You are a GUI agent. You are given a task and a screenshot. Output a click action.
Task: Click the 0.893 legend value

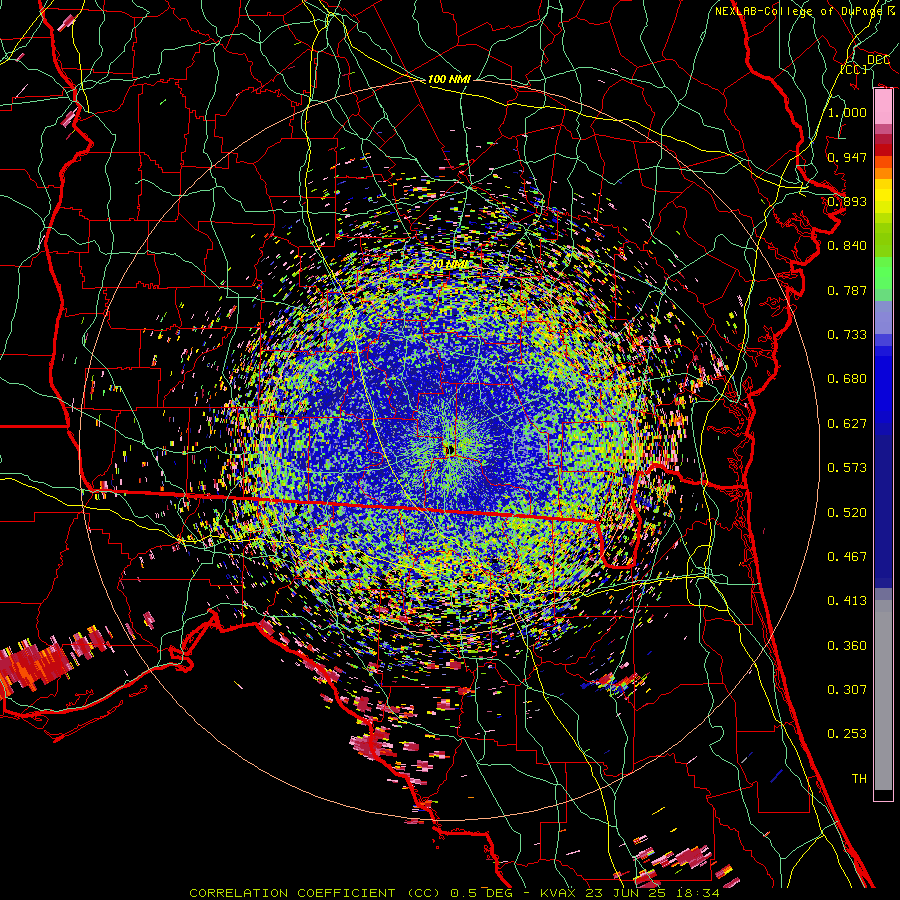[x=847, y=201]
